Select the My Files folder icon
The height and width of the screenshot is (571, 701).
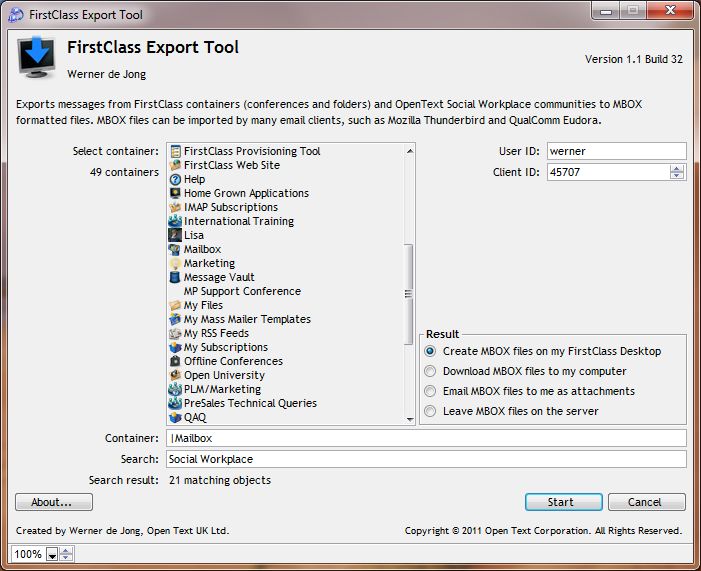(175, 305)
